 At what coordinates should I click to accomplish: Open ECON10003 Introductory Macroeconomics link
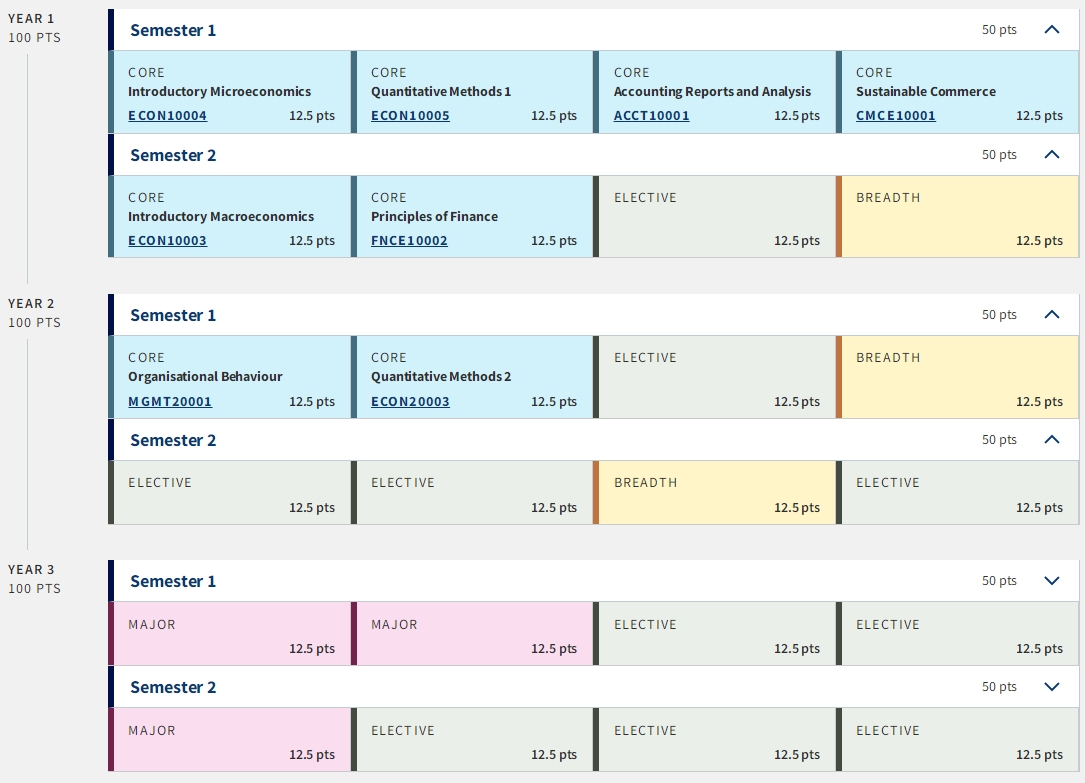pyautogui.click(x=167, y=241)
